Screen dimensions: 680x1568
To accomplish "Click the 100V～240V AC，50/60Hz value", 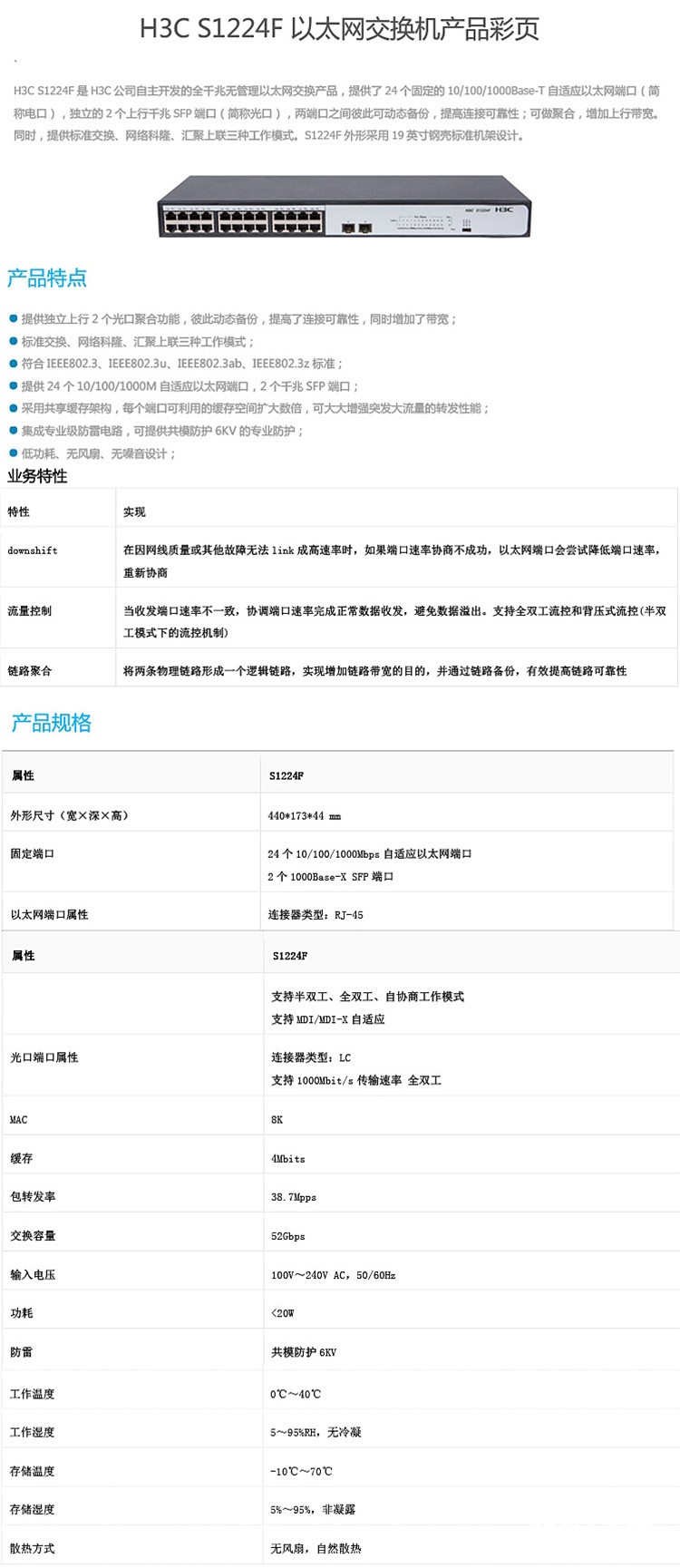I will (334, 1275).
